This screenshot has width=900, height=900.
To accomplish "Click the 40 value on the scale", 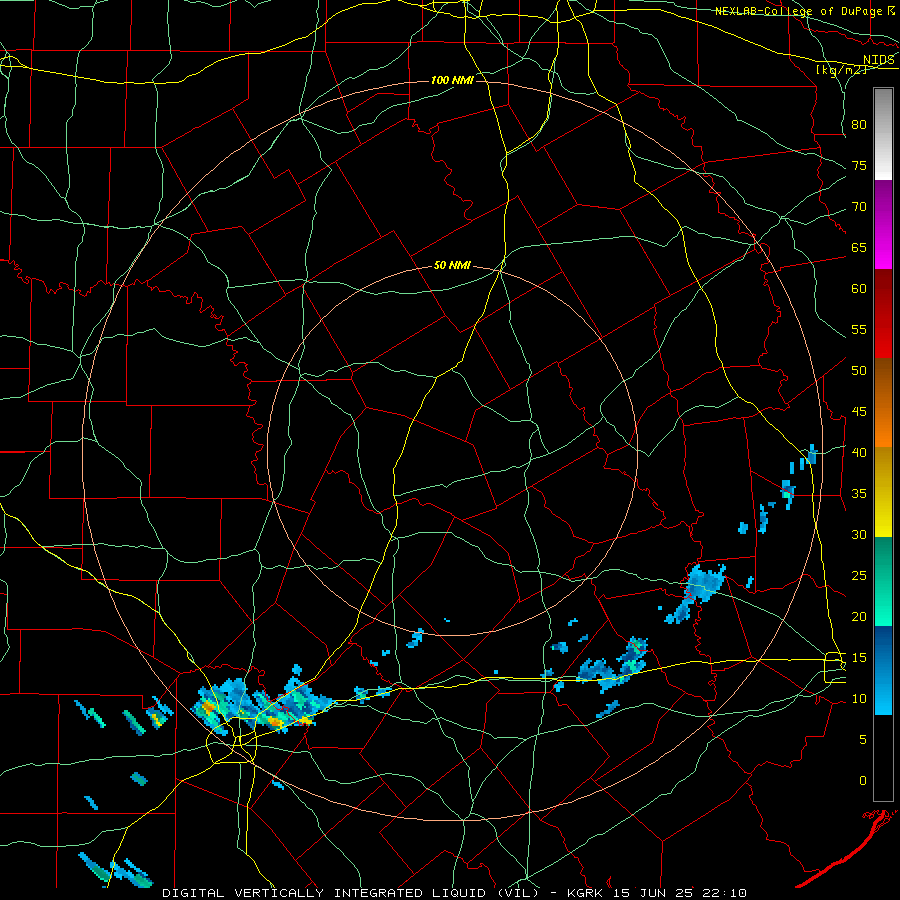I will [859, 452].
